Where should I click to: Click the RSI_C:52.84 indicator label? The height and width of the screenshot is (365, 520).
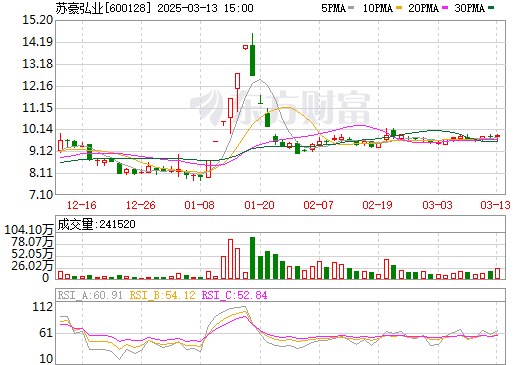point(235,295)
